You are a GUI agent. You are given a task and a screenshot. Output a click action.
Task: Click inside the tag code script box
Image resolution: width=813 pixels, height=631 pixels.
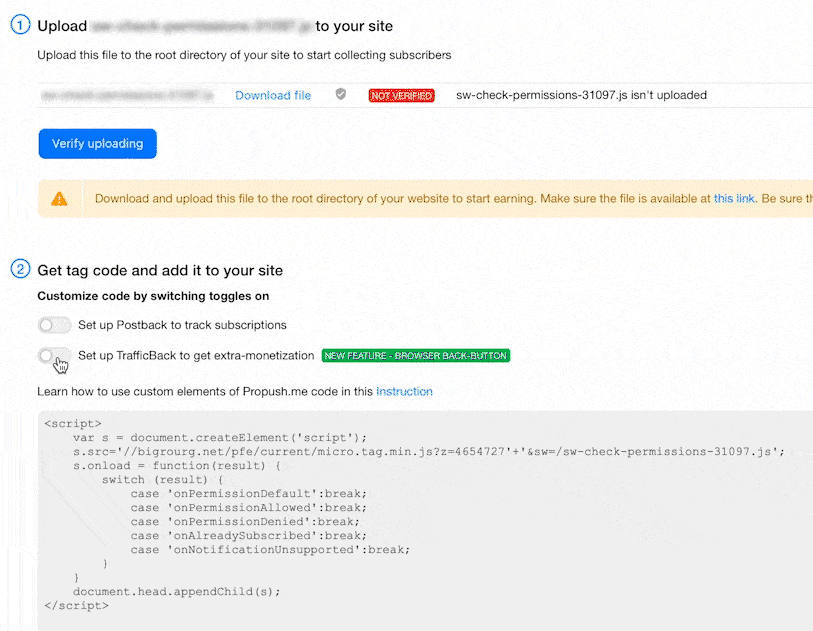point(425,521)
